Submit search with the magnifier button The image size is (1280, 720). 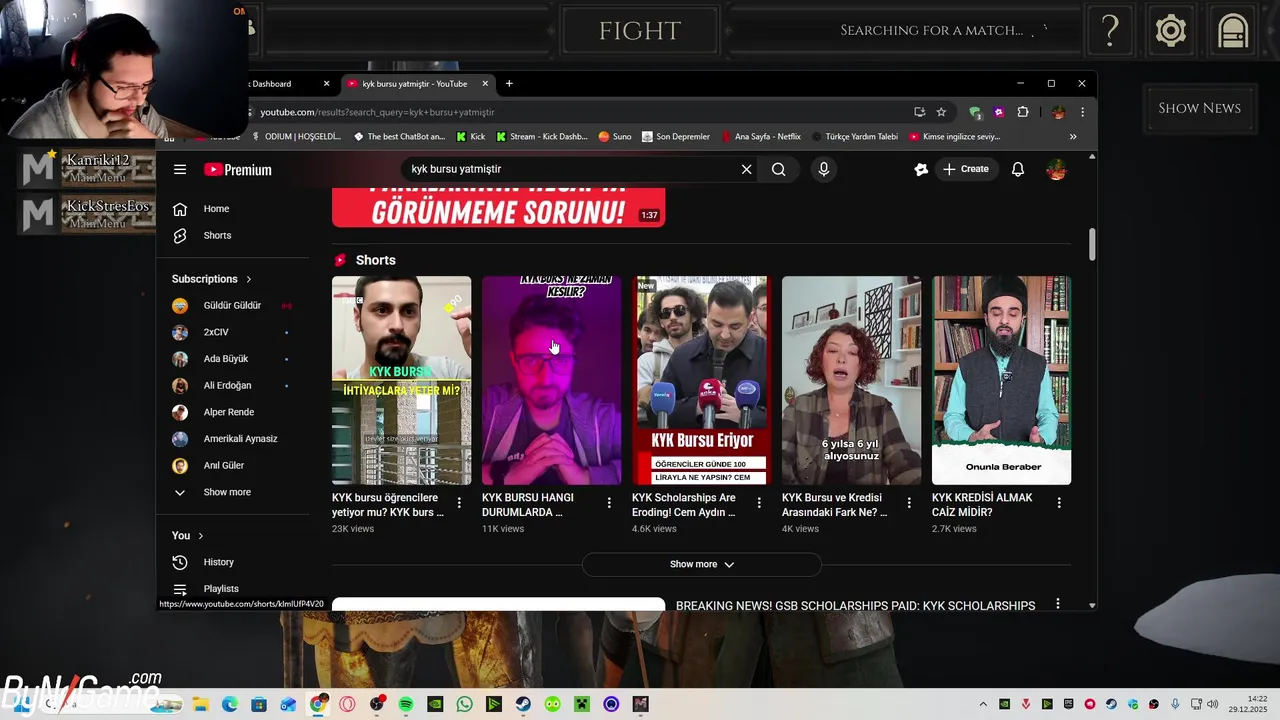778,170
